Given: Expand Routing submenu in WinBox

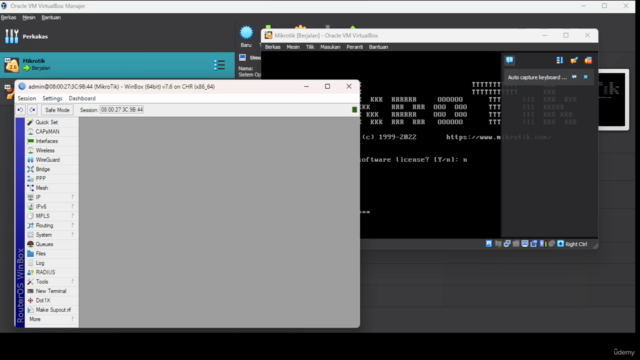Looking at the screenshot, I should tap(51, 225).
